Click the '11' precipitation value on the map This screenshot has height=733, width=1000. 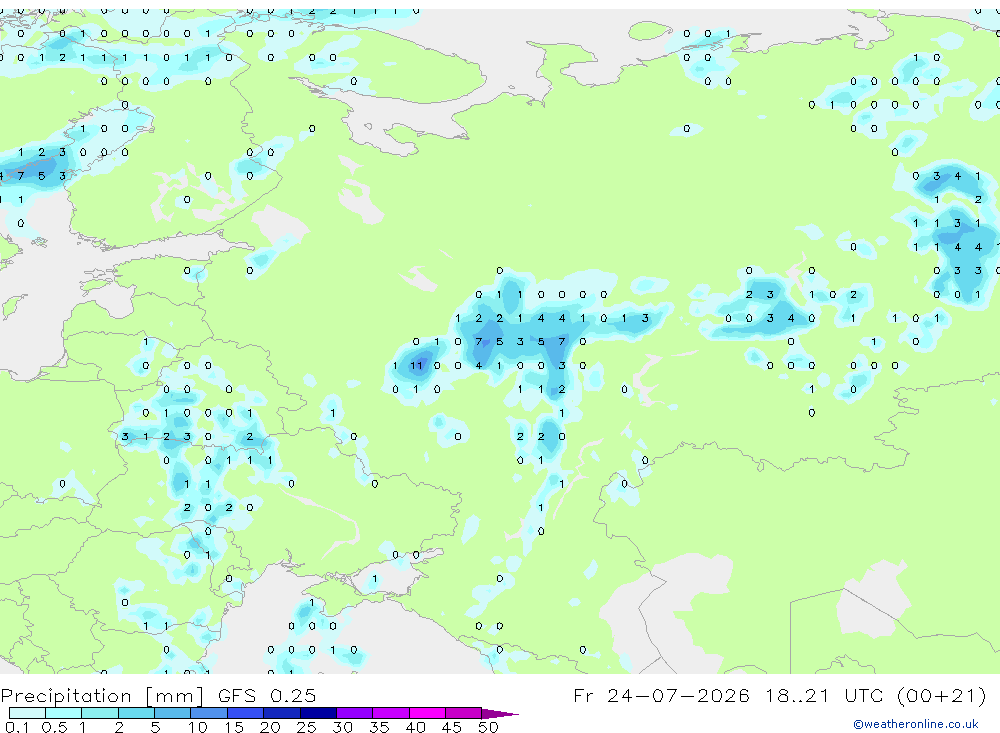tap(416, 366)
